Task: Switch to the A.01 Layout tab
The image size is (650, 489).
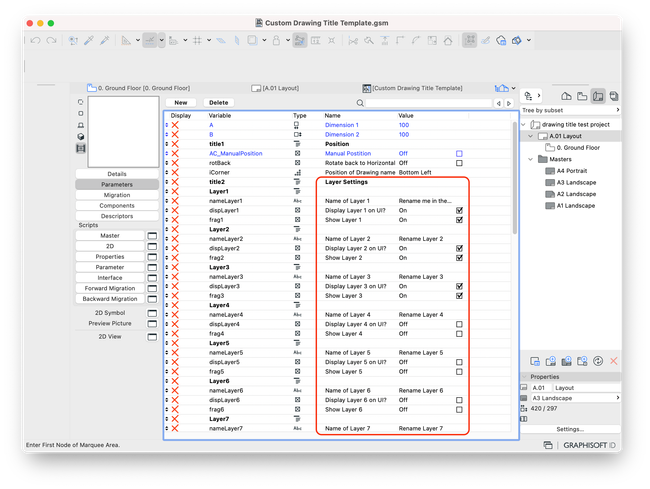Action: 275,88
